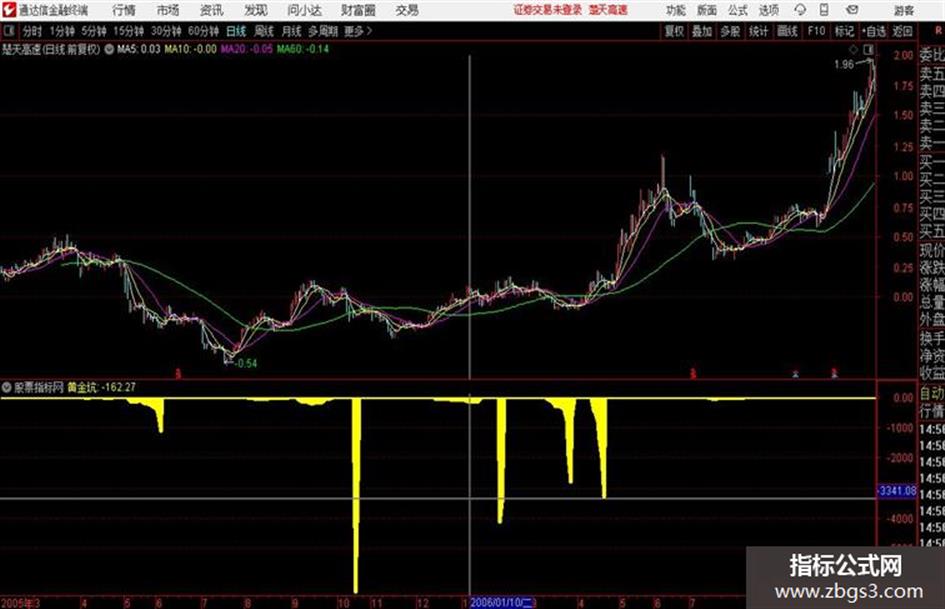Expand the main chart indicator dropdown circle
Viewport: 945px width, 609px height.
coord(109,49)
